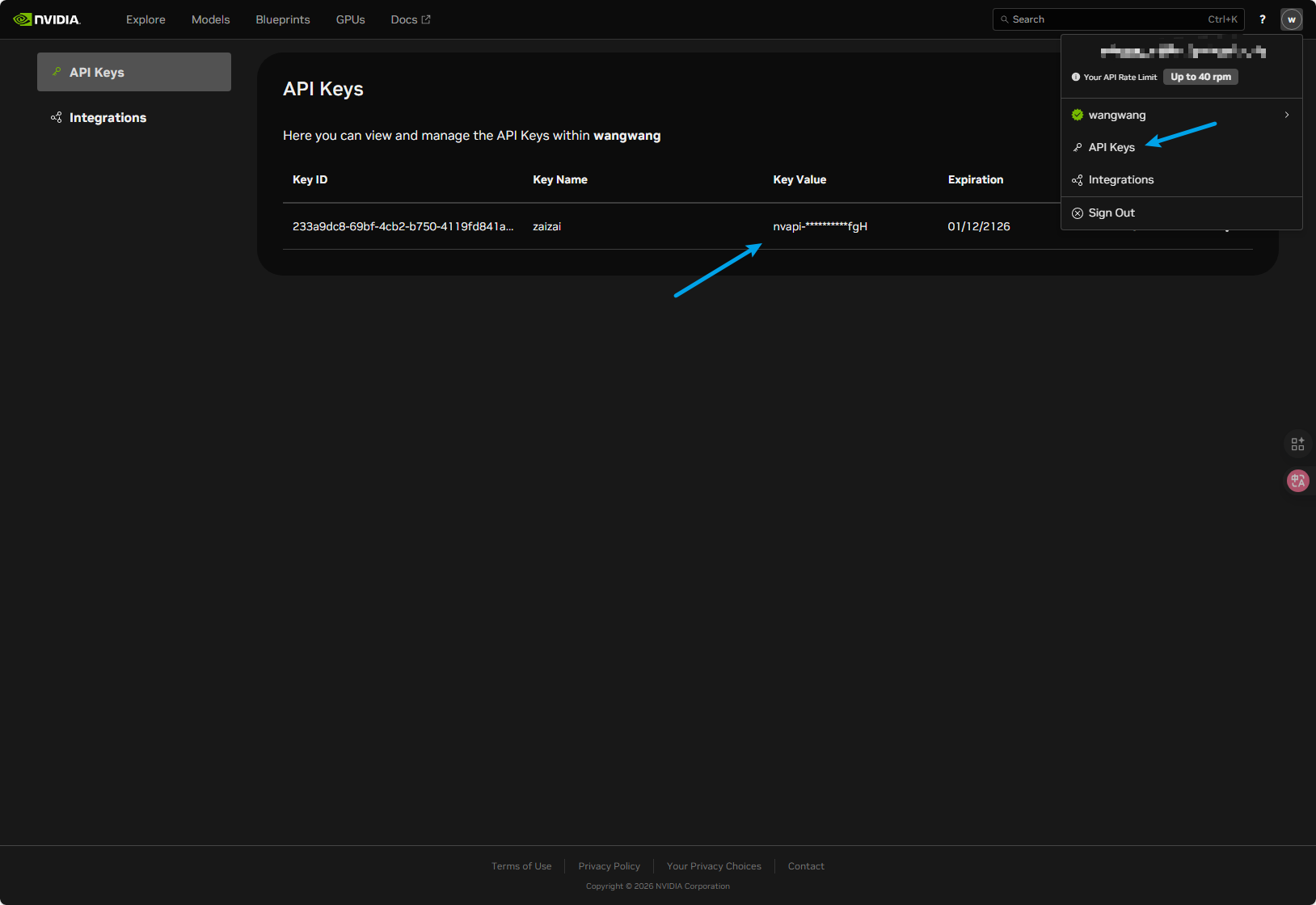Expand the wangwang organization chevron

[1286, 115]
